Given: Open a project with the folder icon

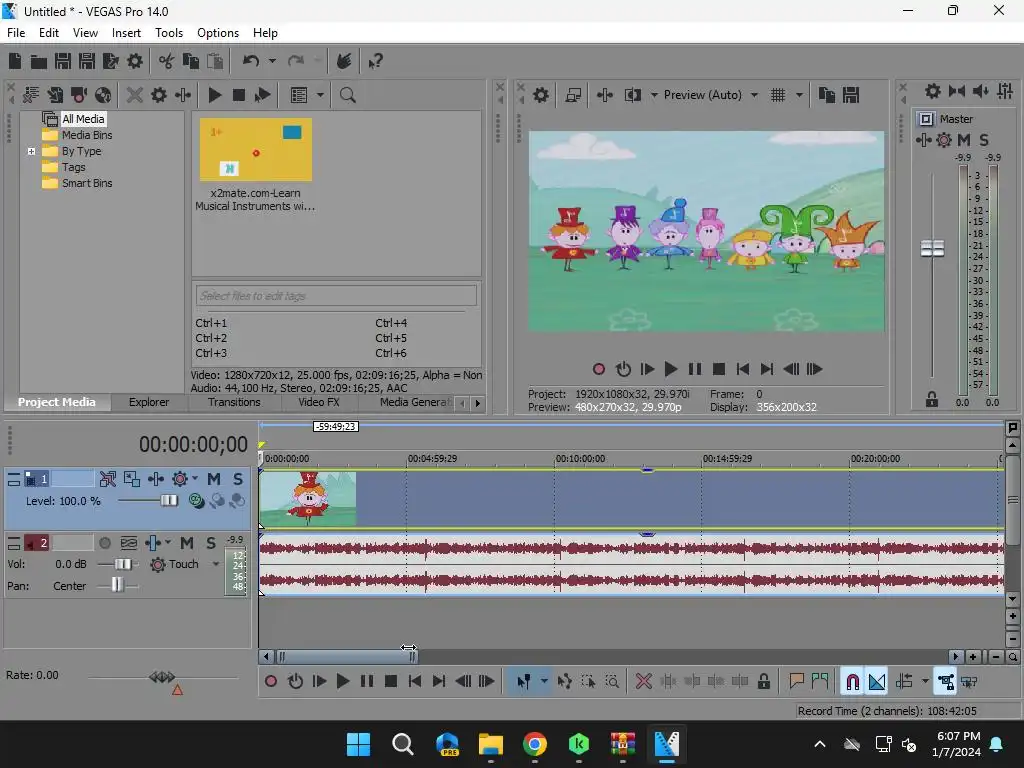Looking at the screenshot, I should pyautogui.click(x=39, y=61).
